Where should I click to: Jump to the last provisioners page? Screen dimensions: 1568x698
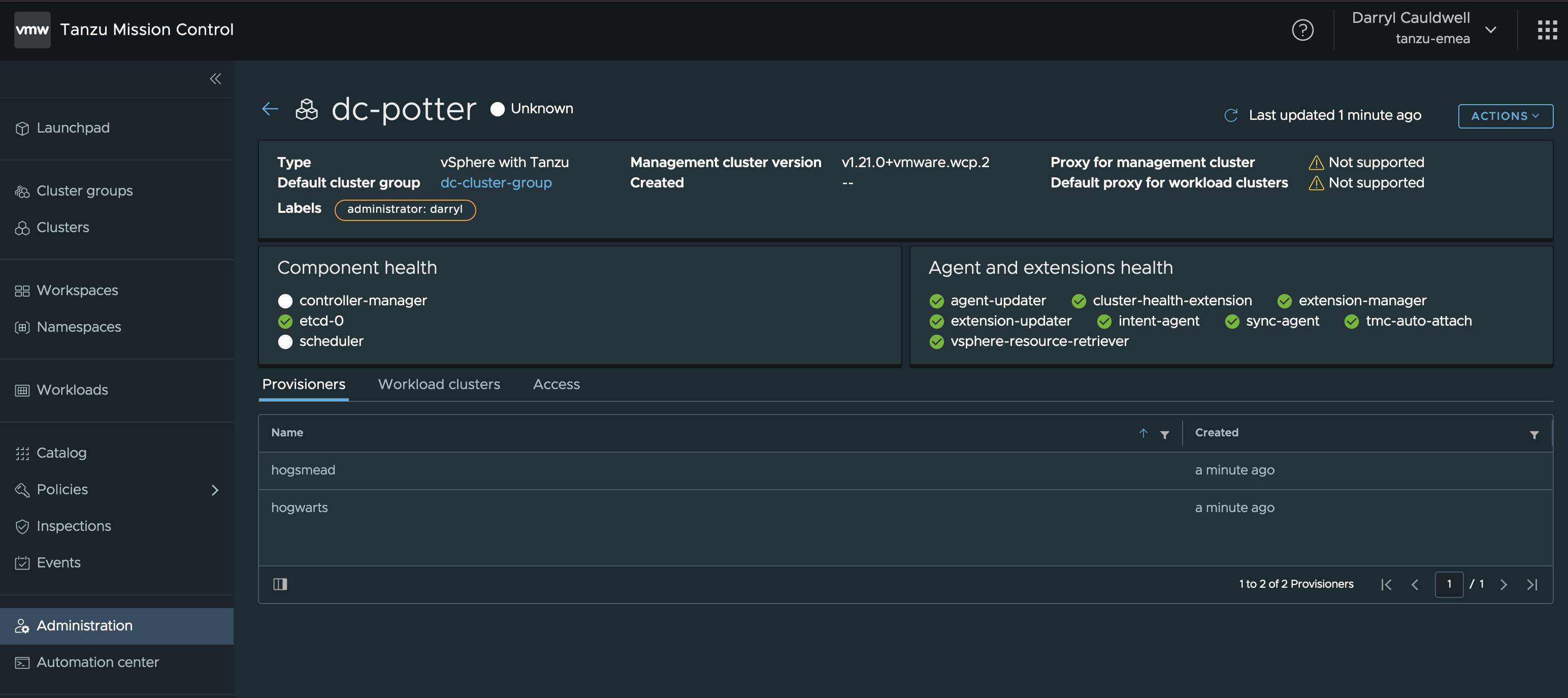(1532, 585)
